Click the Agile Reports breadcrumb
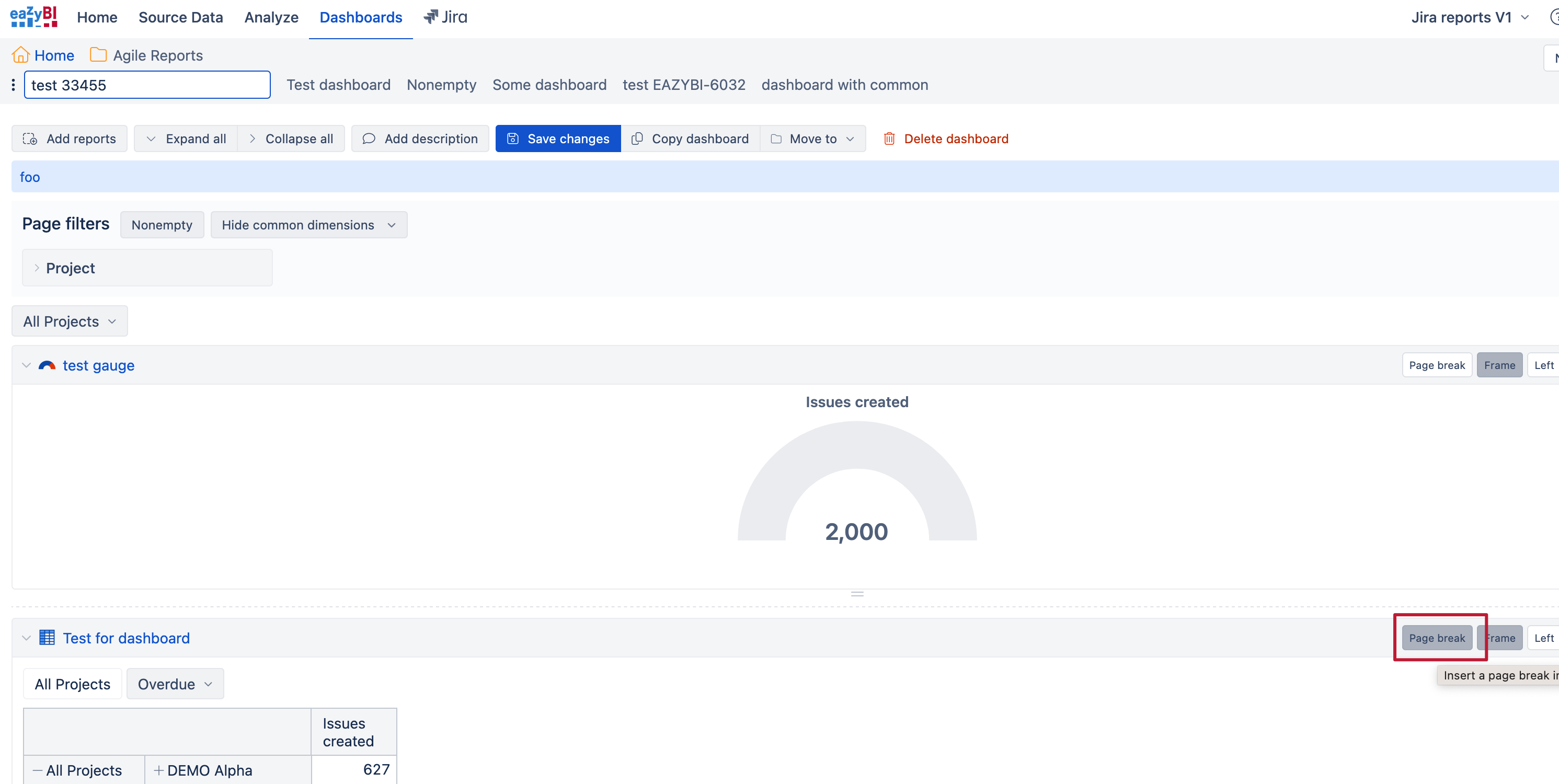Screen dimensions: 1559x784 pyautogui.click(x=158, y=55)
